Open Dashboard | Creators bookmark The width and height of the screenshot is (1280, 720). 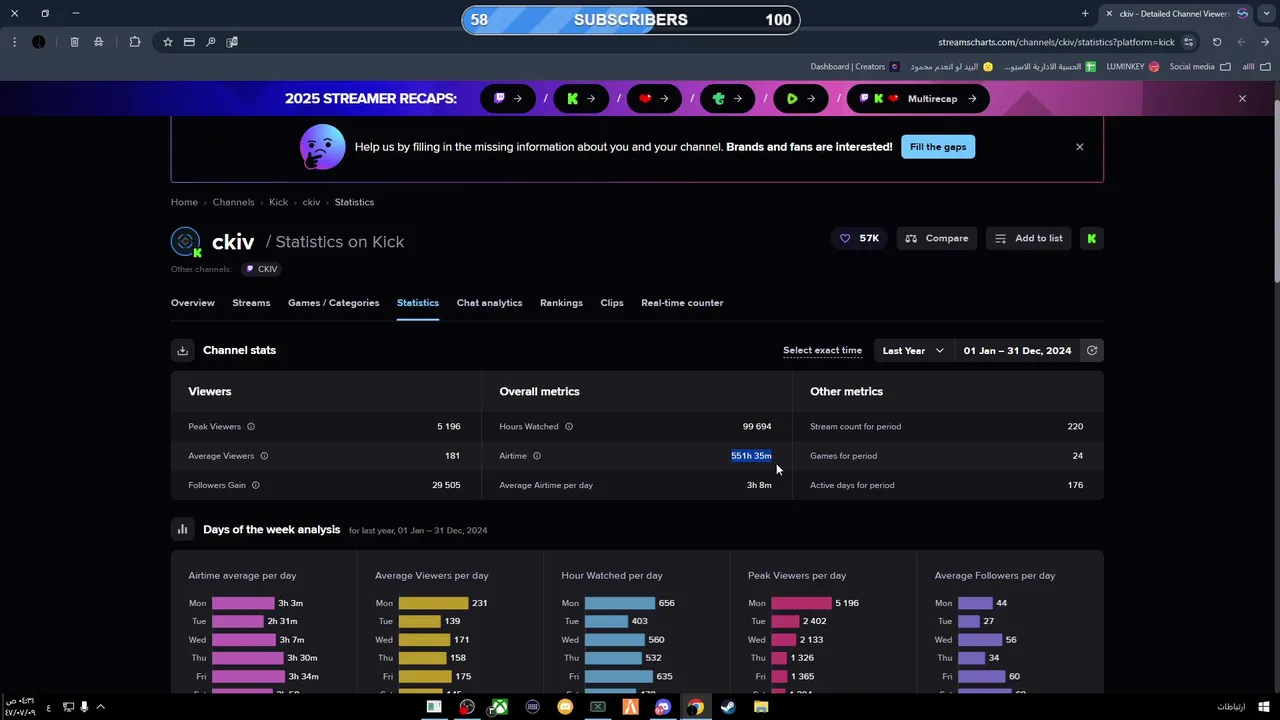click(x=855, y=67)
